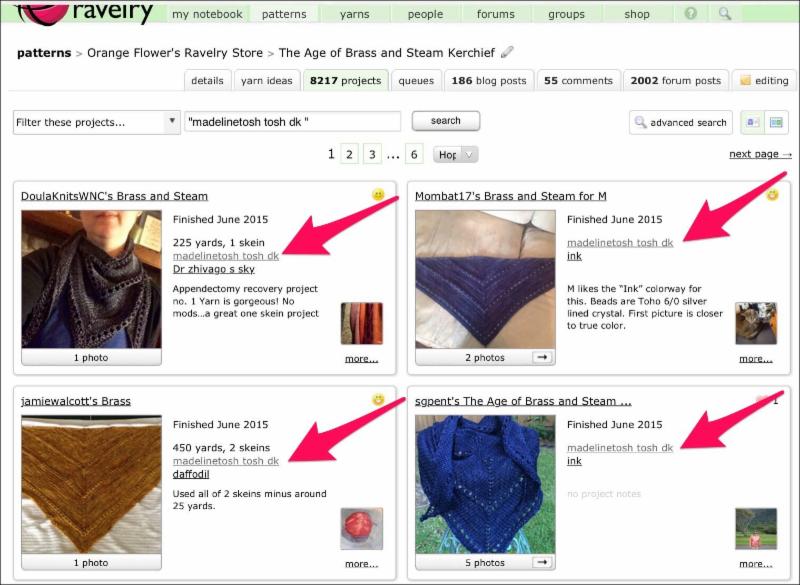The height and width of the screenshot is (585, 800).
Task: Click the next photo arrow on Mombat17's project
Action: [x=542, y=357]
